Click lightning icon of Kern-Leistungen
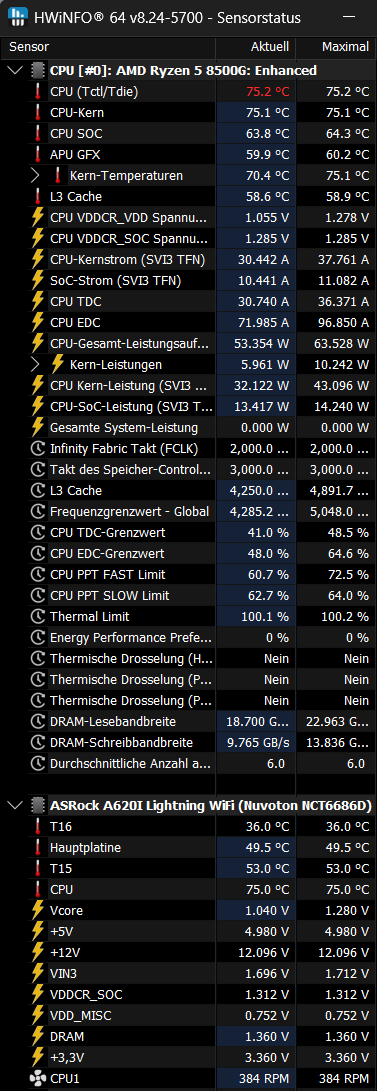 (58, 364)
